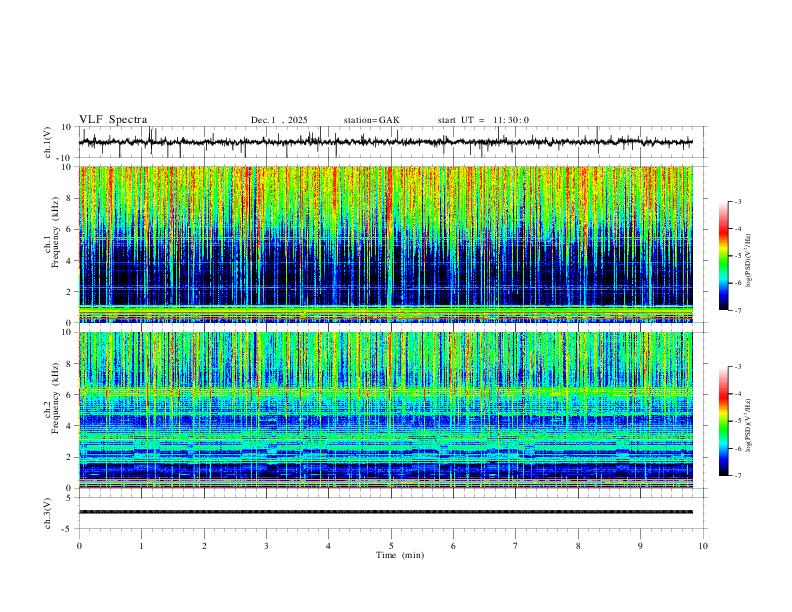Click the ch.1 color scale bar
The width and height of the screenshot is (792, 612).
[x=724, y=256]
